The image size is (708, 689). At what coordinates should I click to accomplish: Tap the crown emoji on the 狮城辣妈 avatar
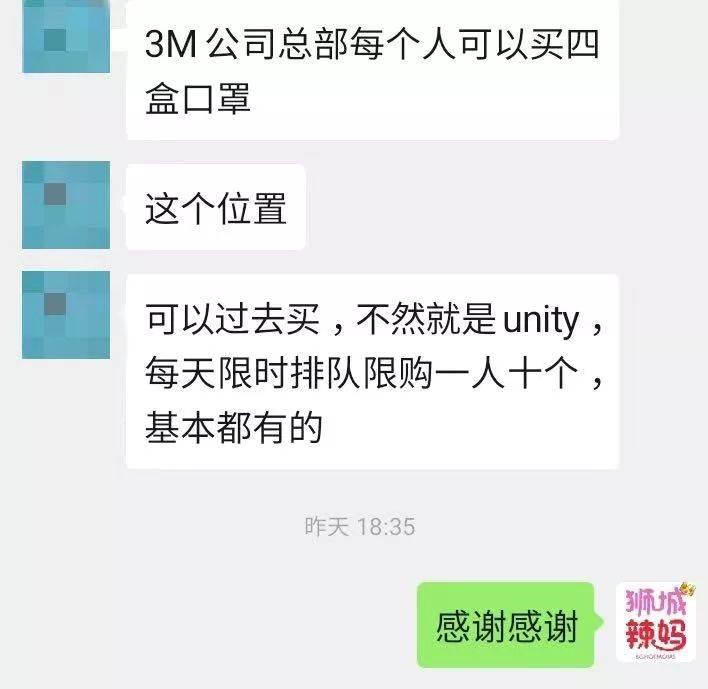click(687, 589)
